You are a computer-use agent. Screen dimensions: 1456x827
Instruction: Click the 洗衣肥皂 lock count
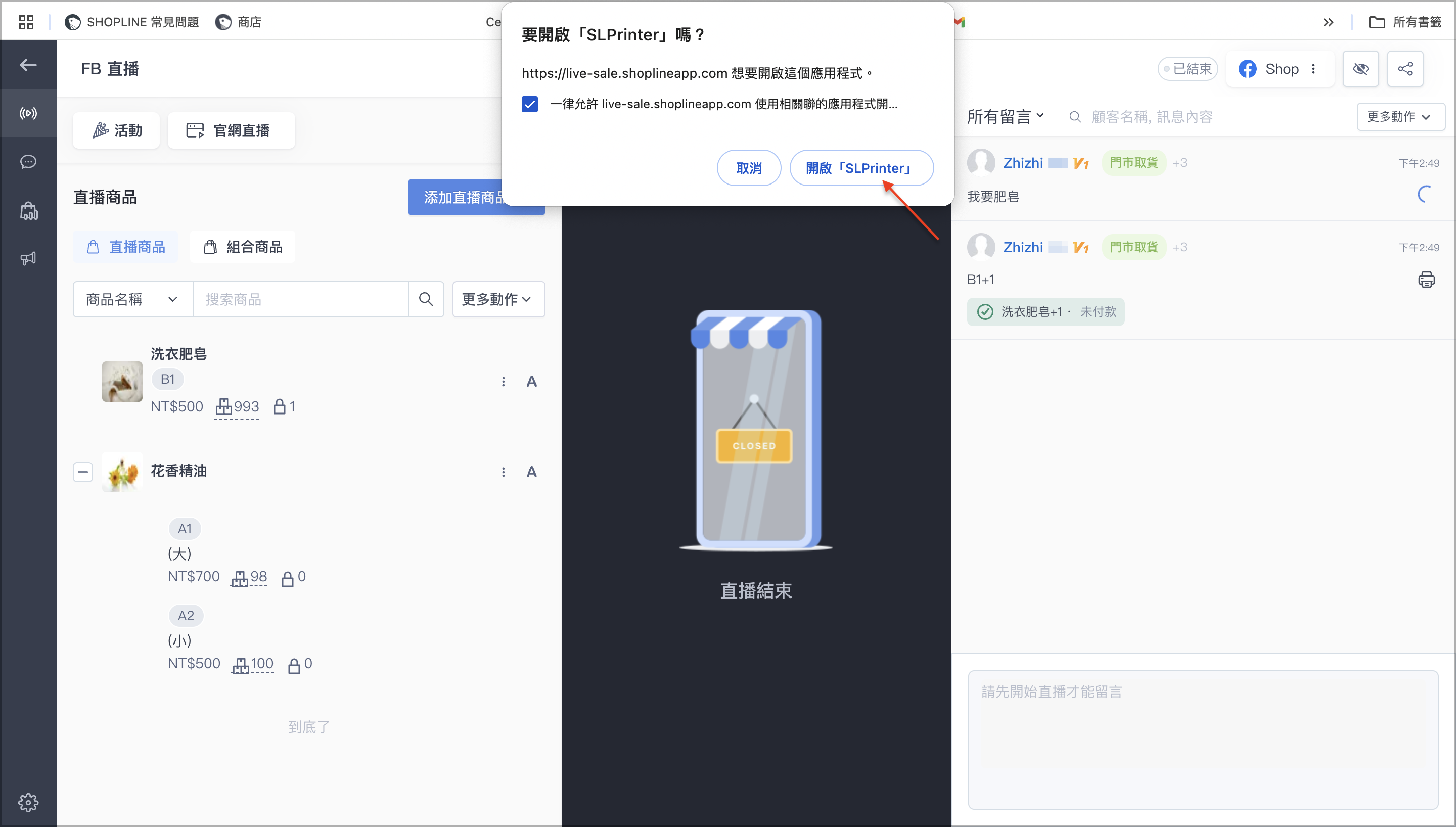click(285, 407)
